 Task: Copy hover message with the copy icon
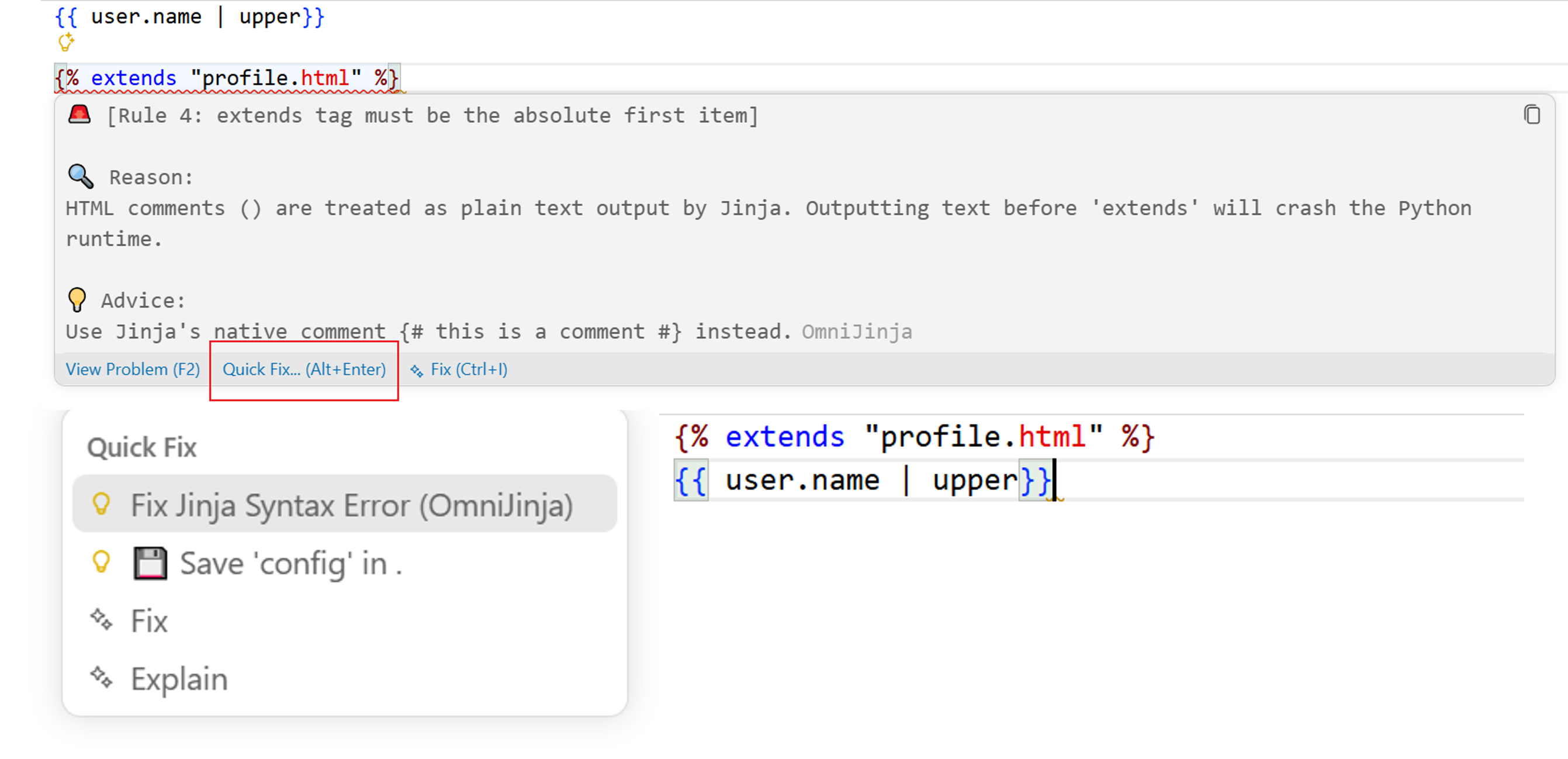(1532, 115)
